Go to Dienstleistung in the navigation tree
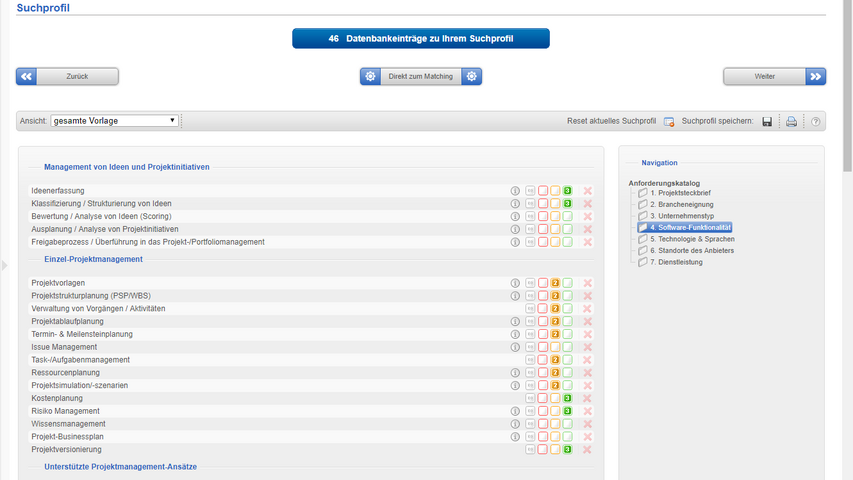Image resolution: width=853 pixels, height=480 pixels. point(676,262)
